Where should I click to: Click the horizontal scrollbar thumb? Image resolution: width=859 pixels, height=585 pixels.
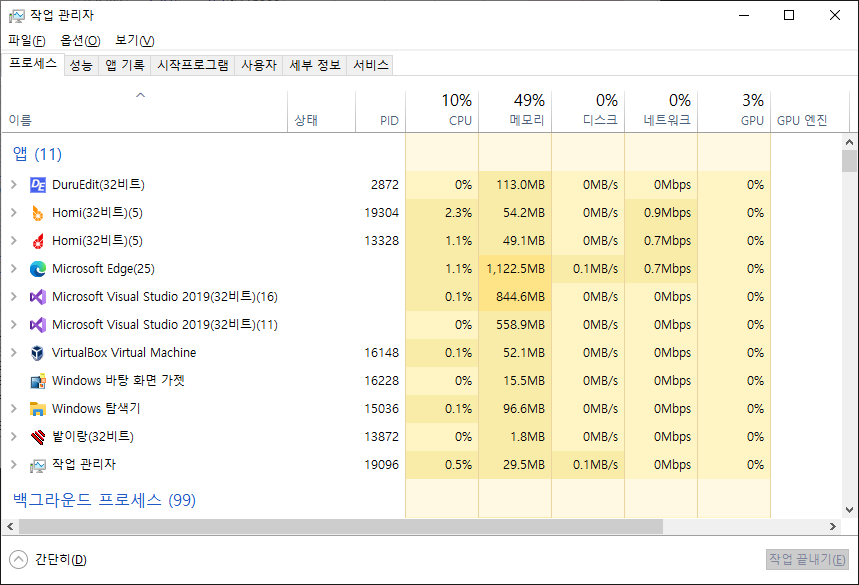(x=341, y=526)
